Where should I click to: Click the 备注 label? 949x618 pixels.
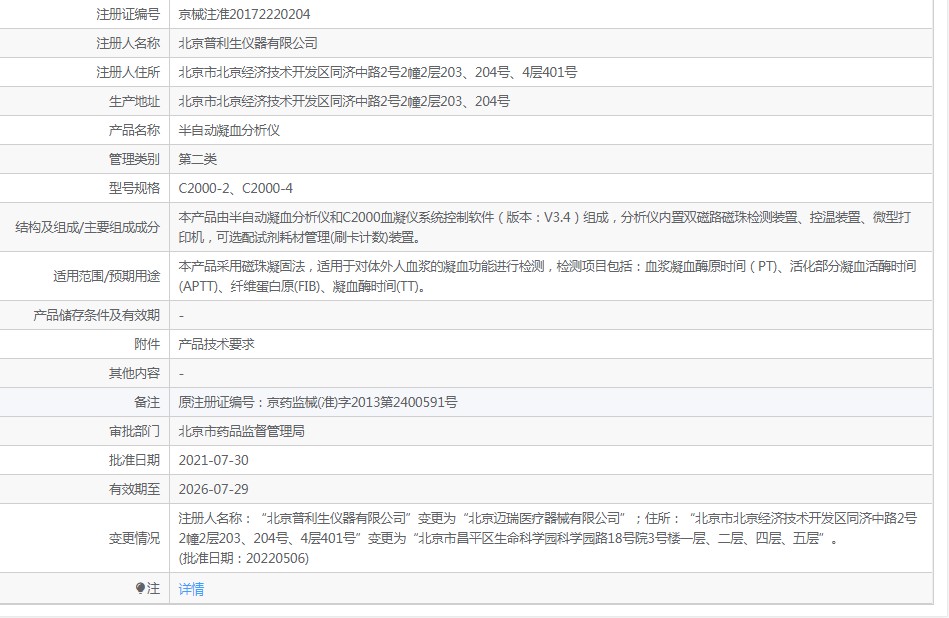pyautogui.click(x=147, y=402)
